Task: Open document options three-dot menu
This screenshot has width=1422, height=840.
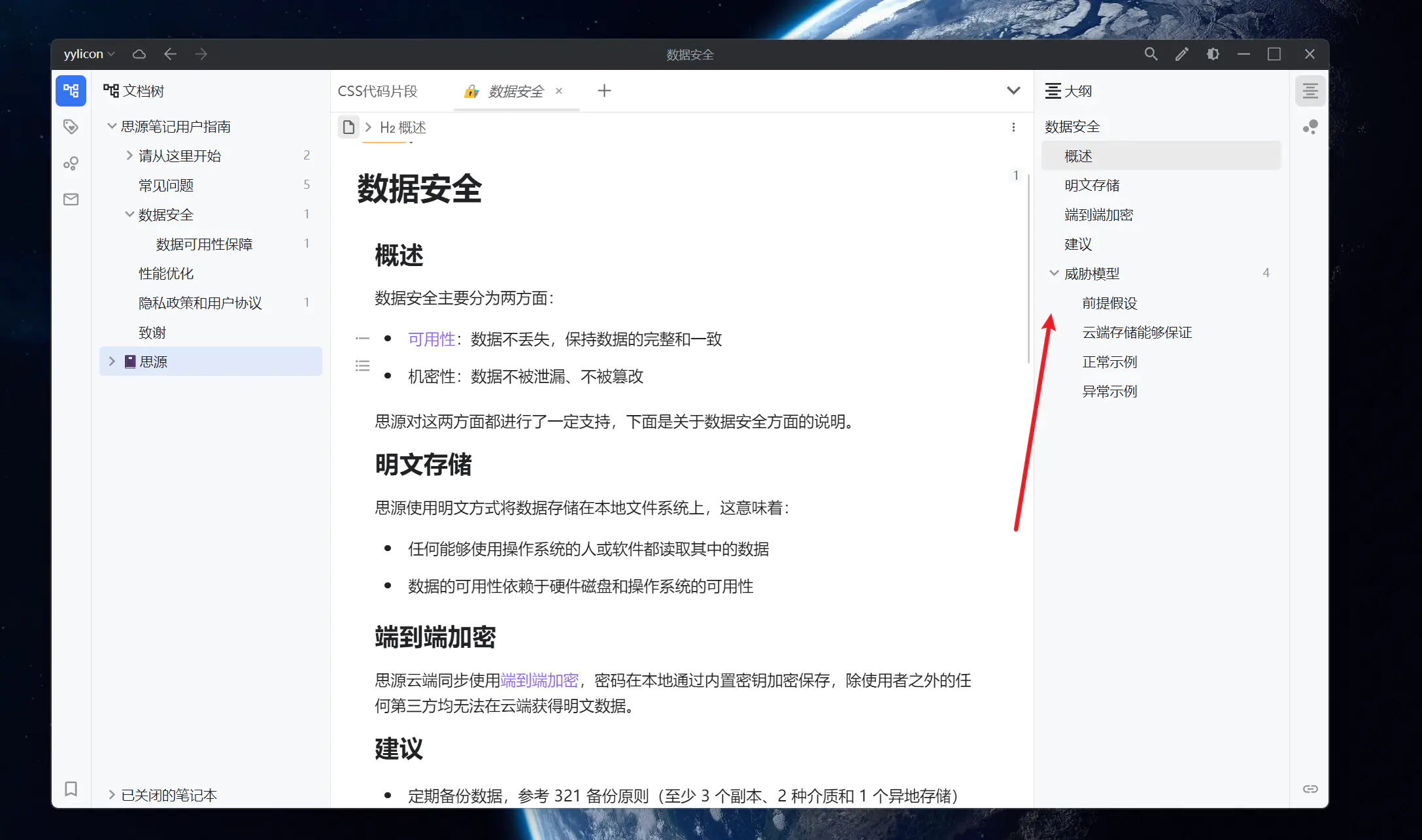Action: [x=1013, y=127]
